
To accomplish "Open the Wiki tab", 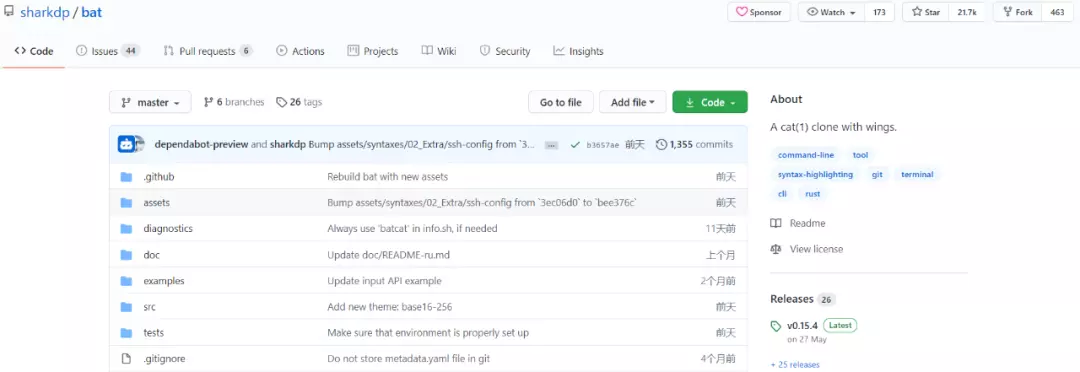I will click(x=439, y=51).
